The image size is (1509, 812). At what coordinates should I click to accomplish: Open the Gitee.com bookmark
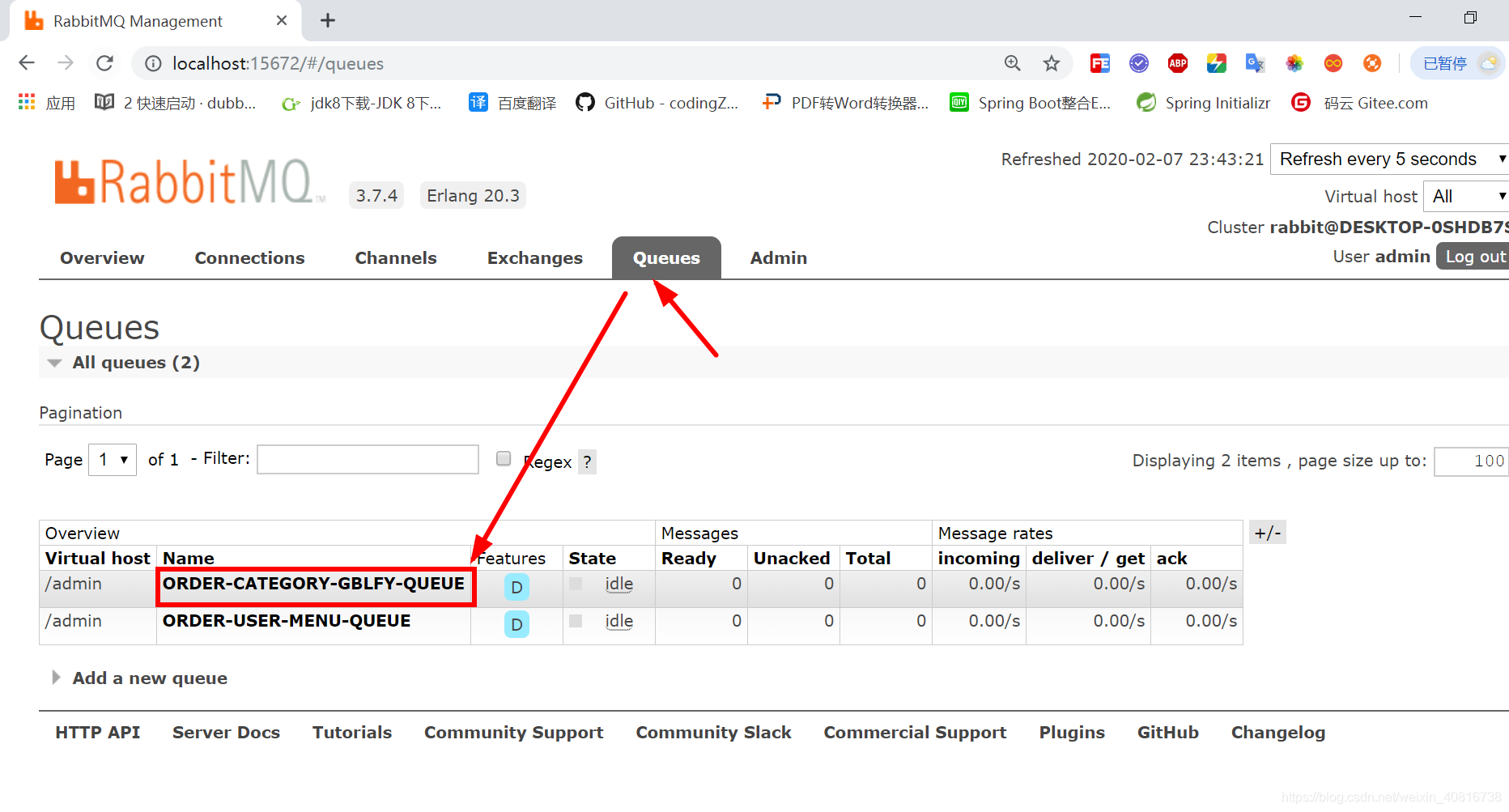pyautogui.click(x=1360, y=103)
